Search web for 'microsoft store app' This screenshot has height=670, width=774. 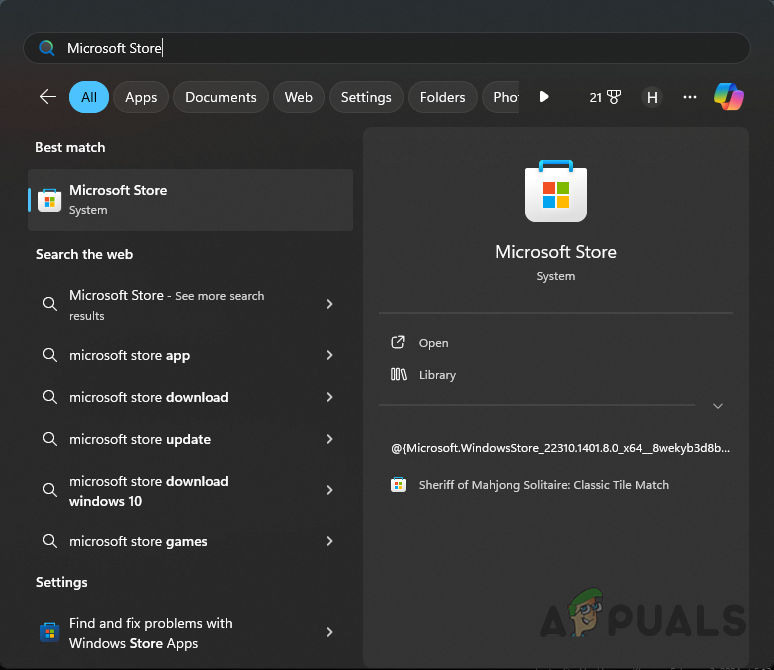[x=191, y=355]
